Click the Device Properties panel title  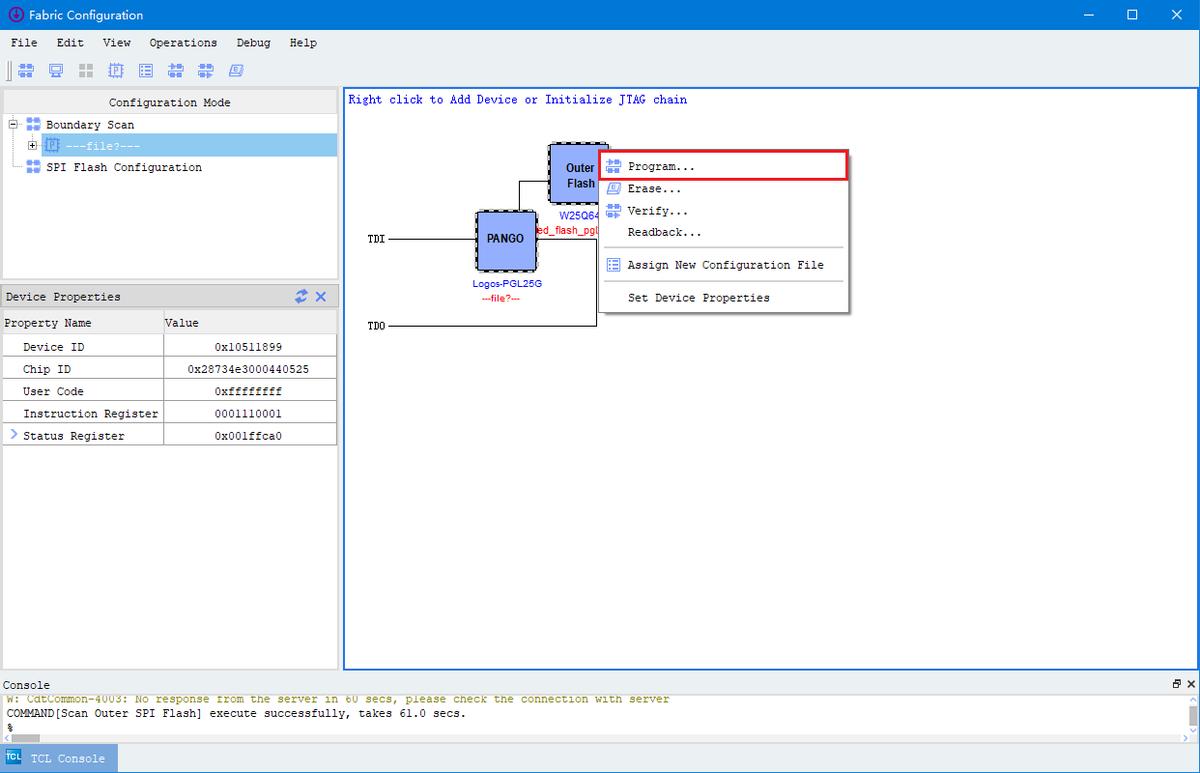coord(62,297)
